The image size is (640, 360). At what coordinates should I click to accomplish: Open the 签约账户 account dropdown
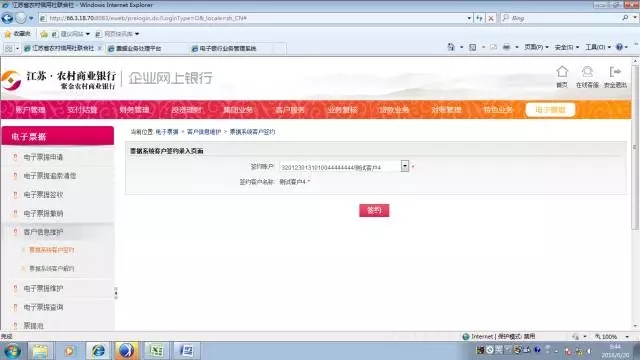tap(404, 166)
